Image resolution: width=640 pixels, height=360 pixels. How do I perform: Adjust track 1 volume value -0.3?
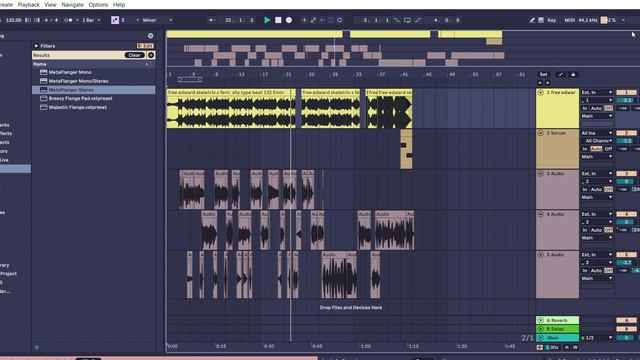click(x=626, y=100)
